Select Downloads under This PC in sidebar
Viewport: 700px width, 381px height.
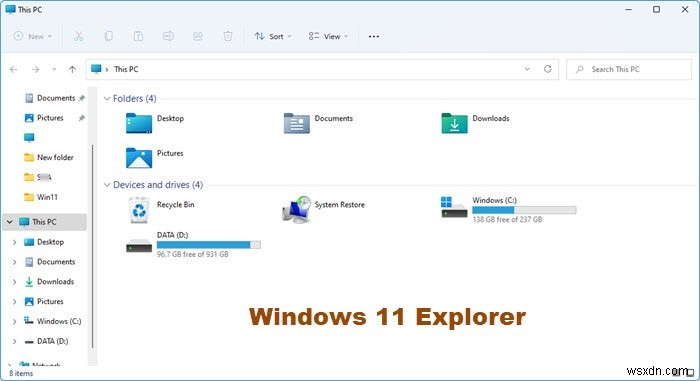tap(49, 281)
